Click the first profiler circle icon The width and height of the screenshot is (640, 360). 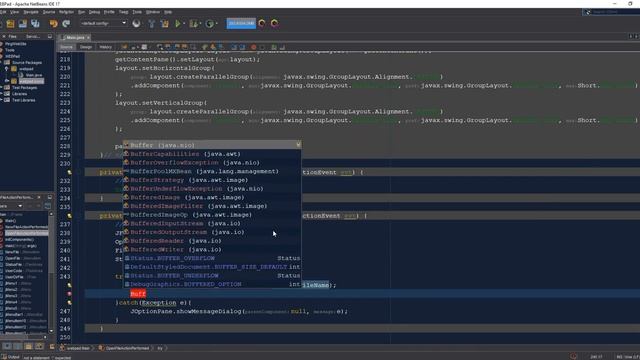click(262, 24)
